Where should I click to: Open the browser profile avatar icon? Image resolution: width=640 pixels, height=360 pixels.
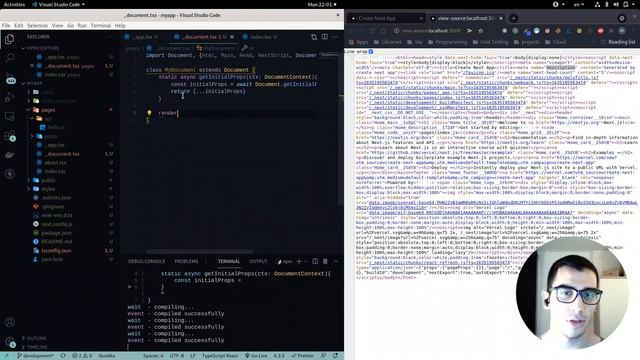tap(622, 31)
